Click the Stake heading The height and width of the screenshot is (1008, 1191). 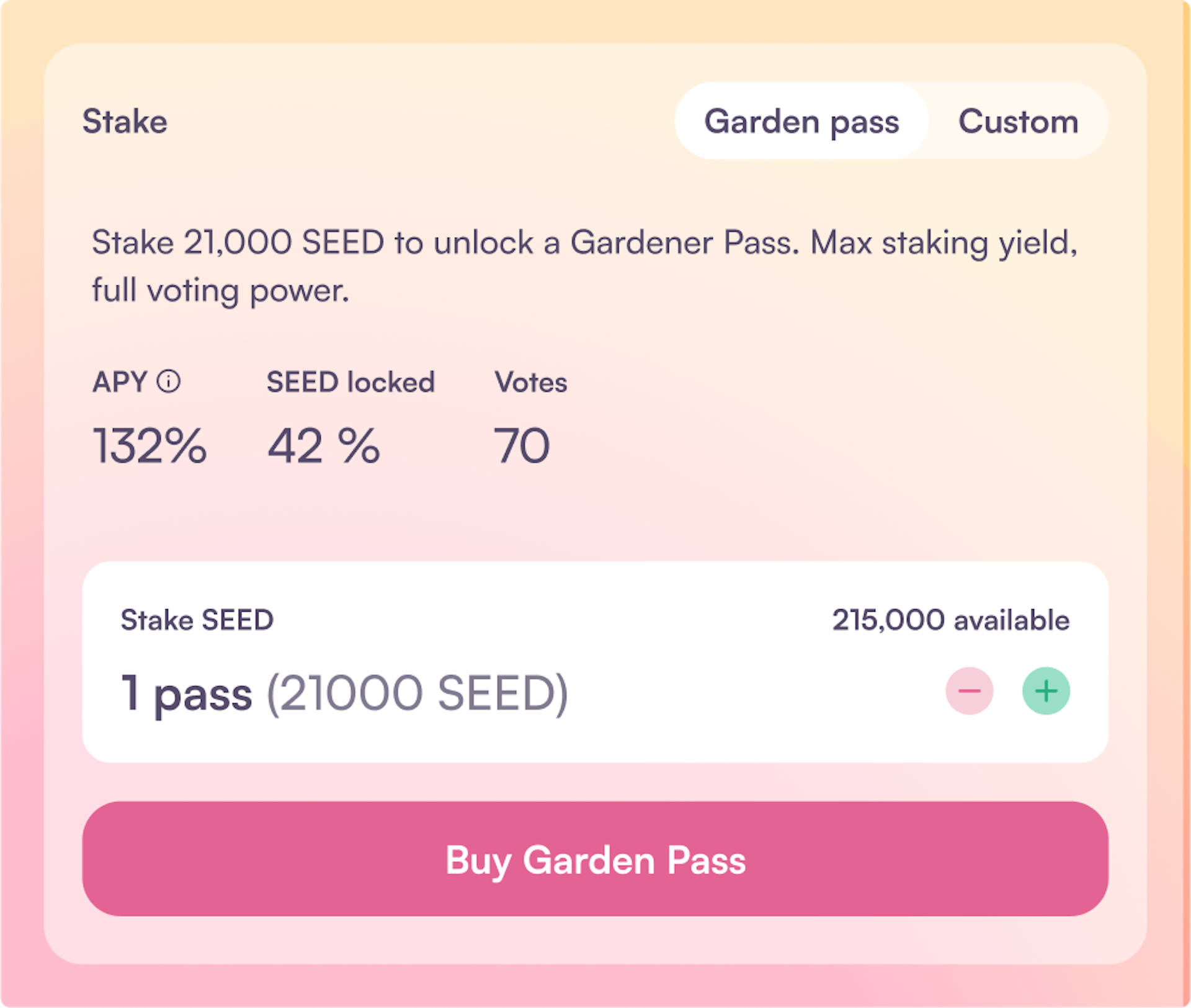coord(125,121)
